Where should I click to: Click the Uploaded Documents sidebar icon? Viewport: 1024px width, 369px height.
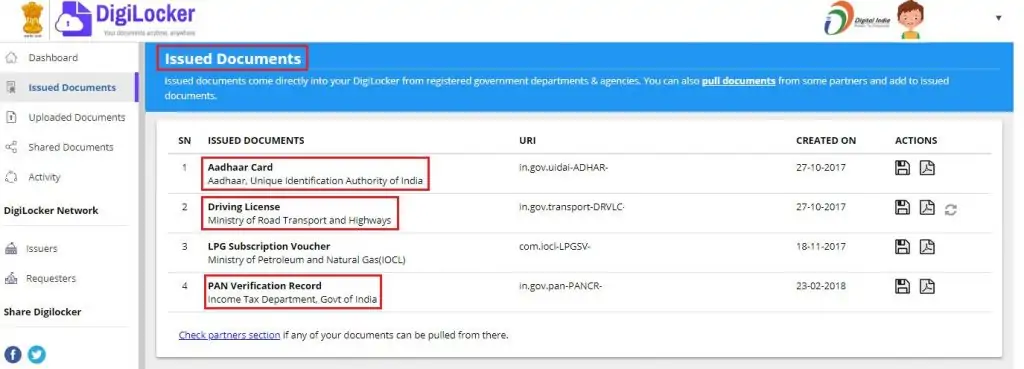pyautogui.click(x=11, y=118)
